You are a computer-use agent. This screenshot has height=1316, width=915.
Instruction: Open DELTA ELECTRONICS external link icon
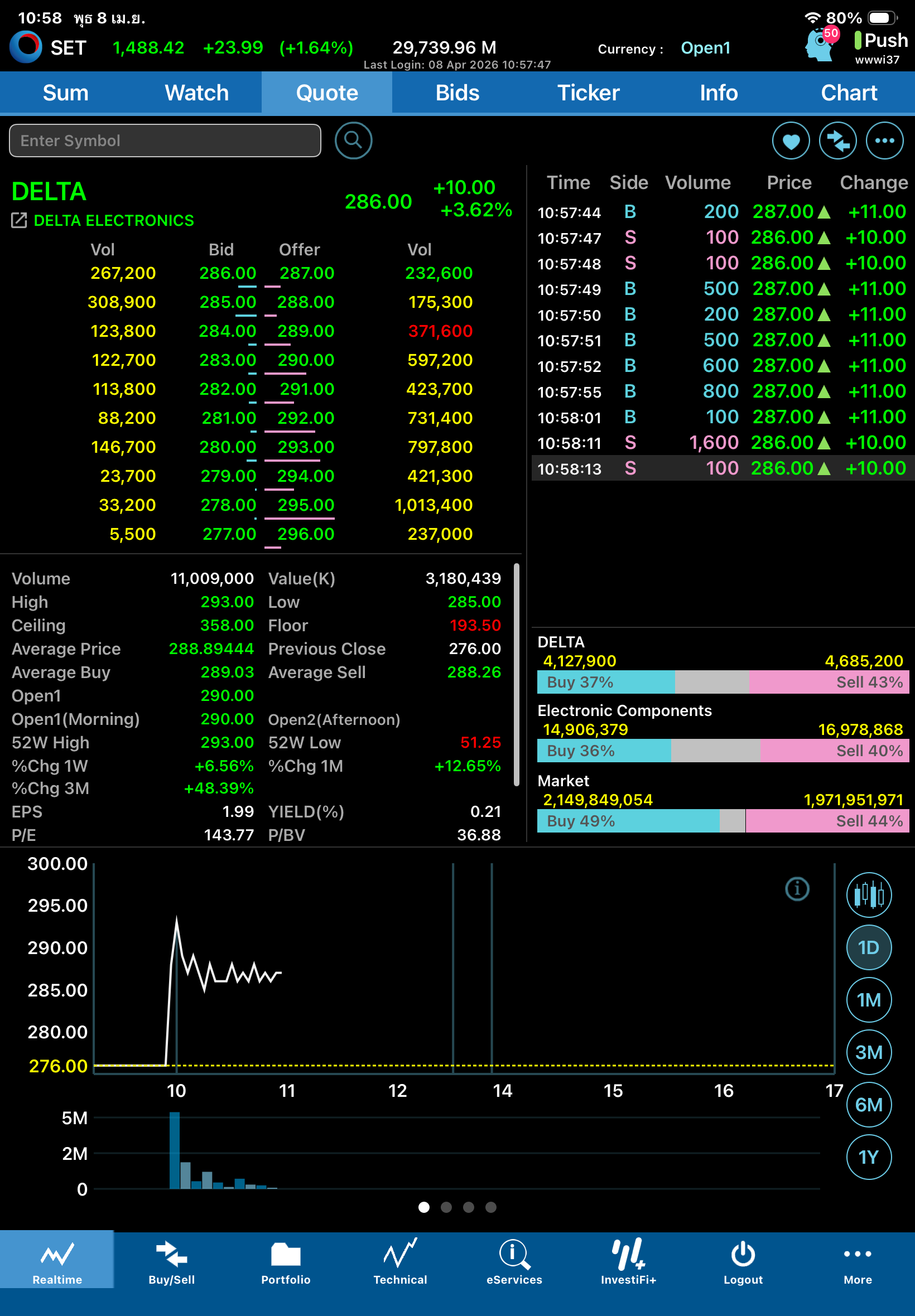[19, 221]
